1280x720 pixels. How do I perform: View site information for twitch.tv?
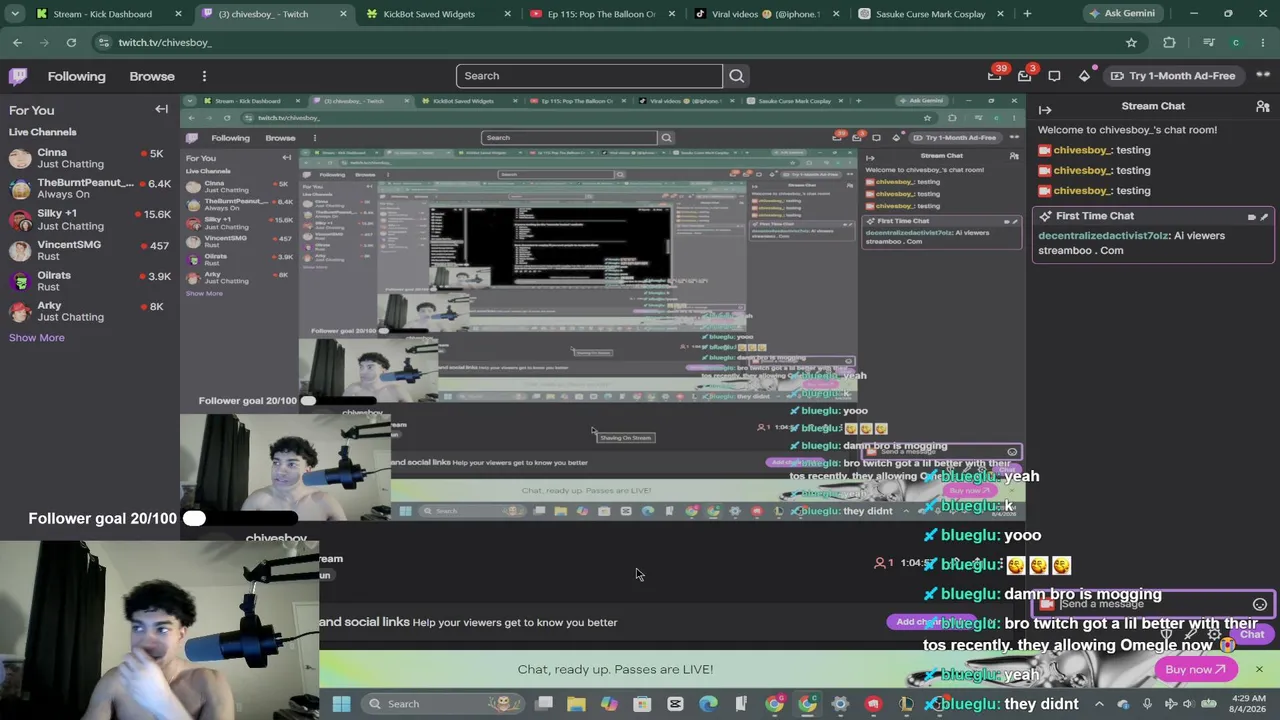click(x=103, y=43)
